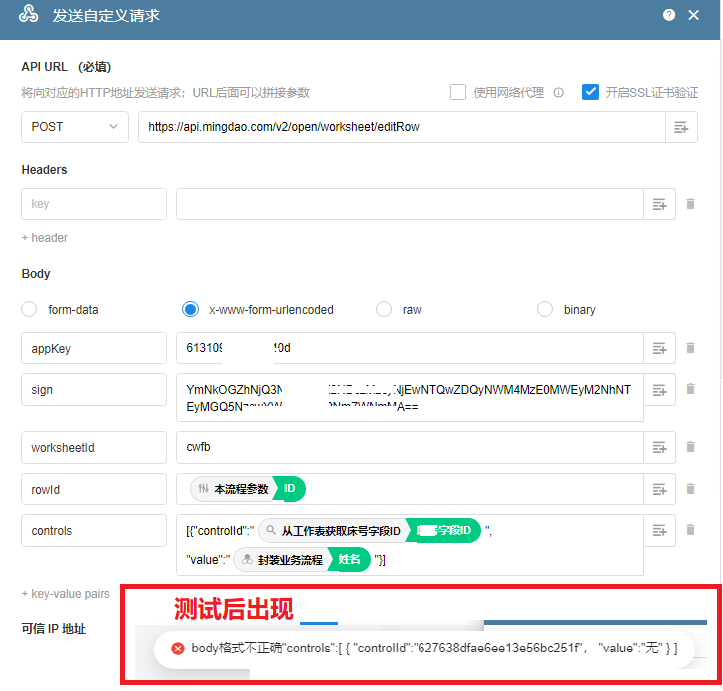
Task: Click the help question mark icon
Action: coord(668,15)
